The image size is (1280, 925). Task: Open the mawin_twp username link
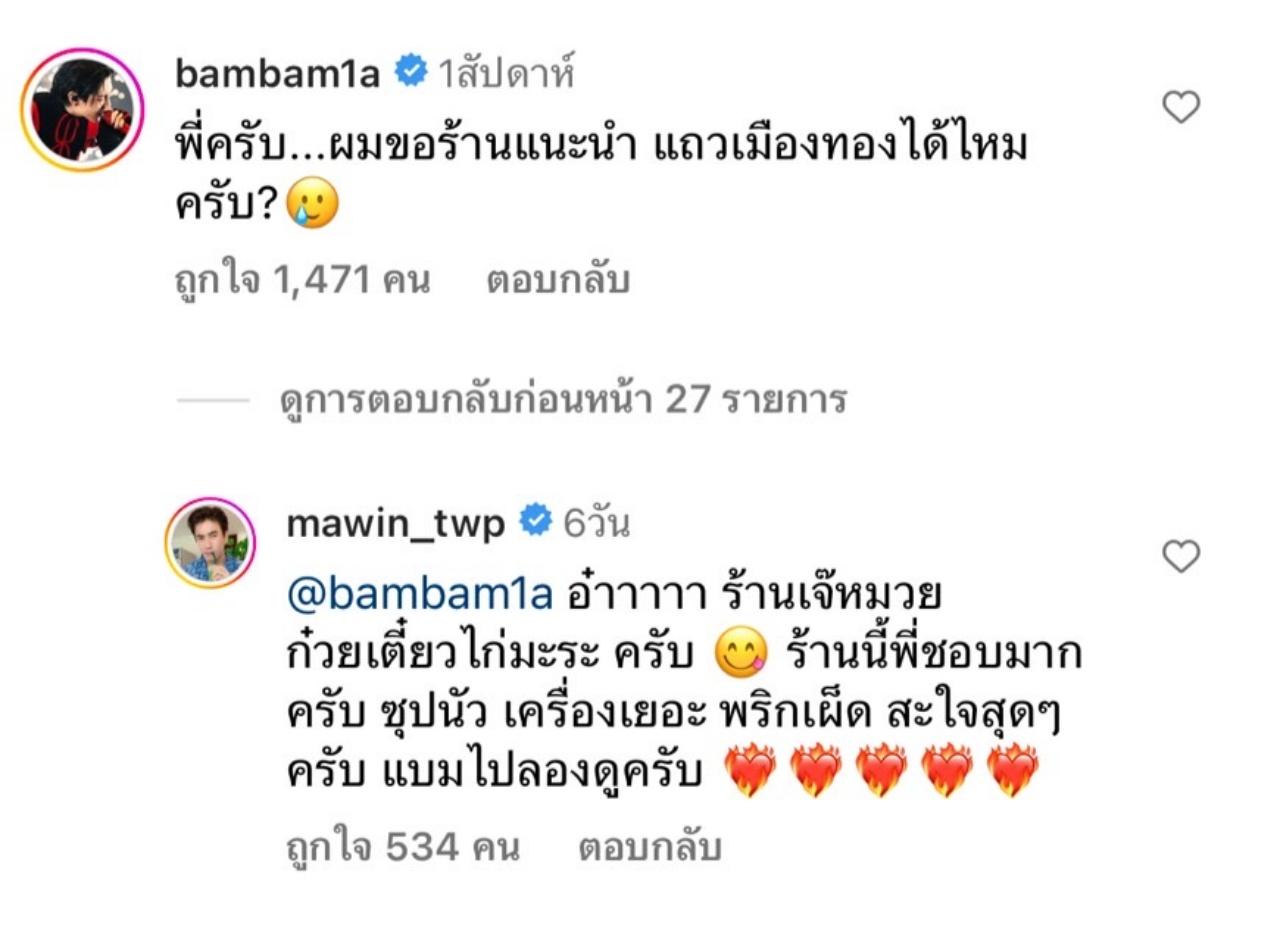[396, 522]
